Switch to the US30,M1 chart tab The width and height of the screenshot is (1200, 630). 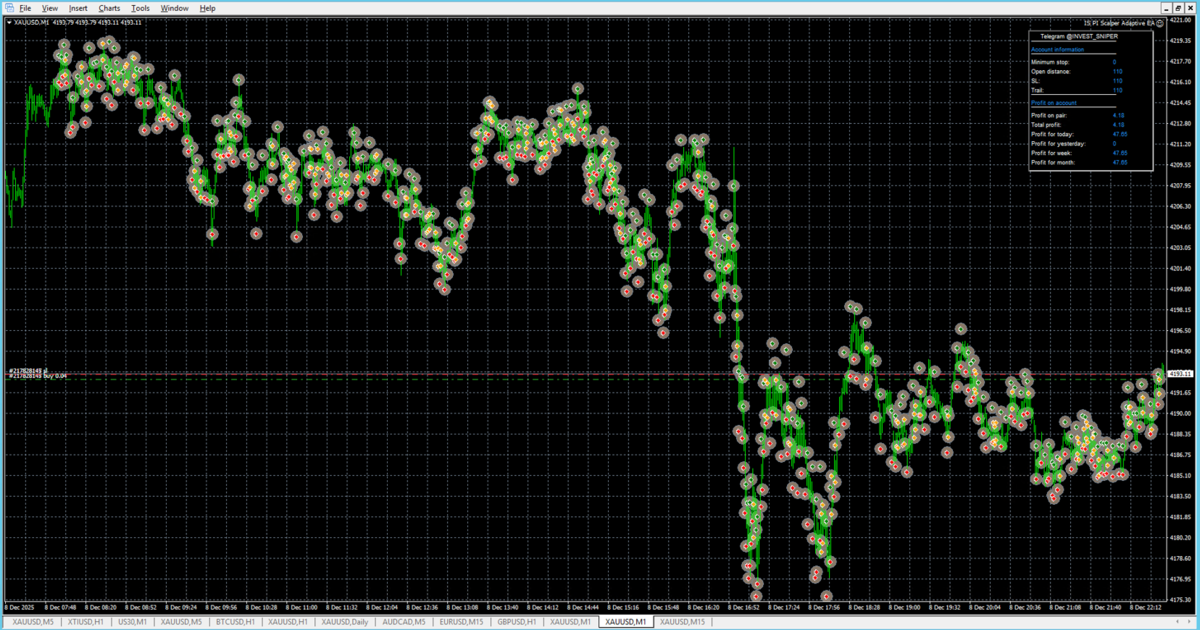(133, 622)
